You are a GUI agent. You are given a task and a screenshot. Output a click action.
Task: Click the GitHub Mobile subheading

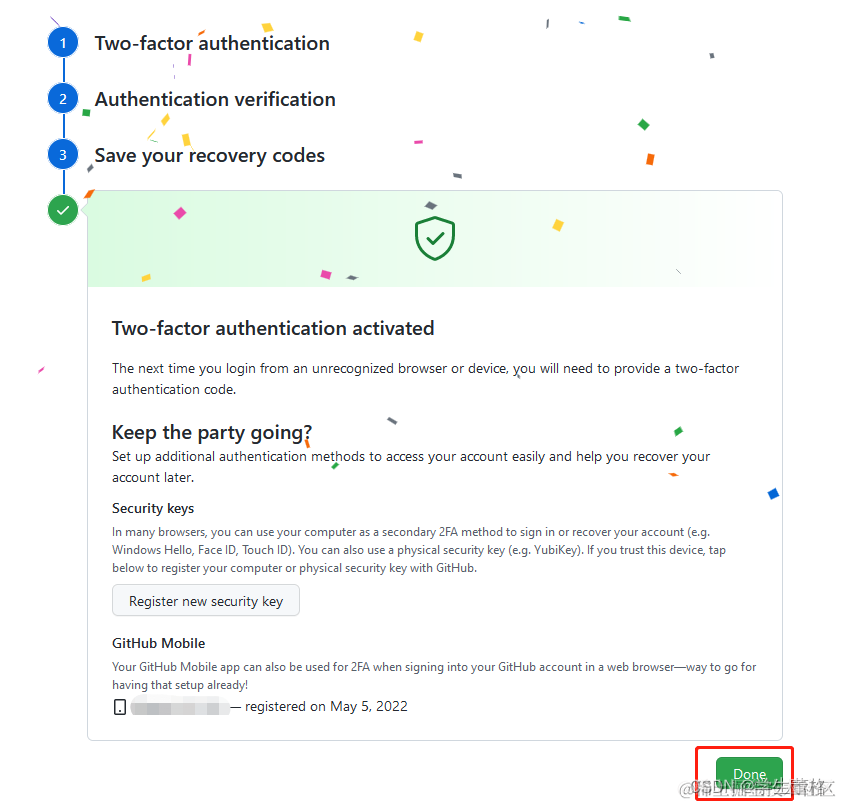pos(158,643)
